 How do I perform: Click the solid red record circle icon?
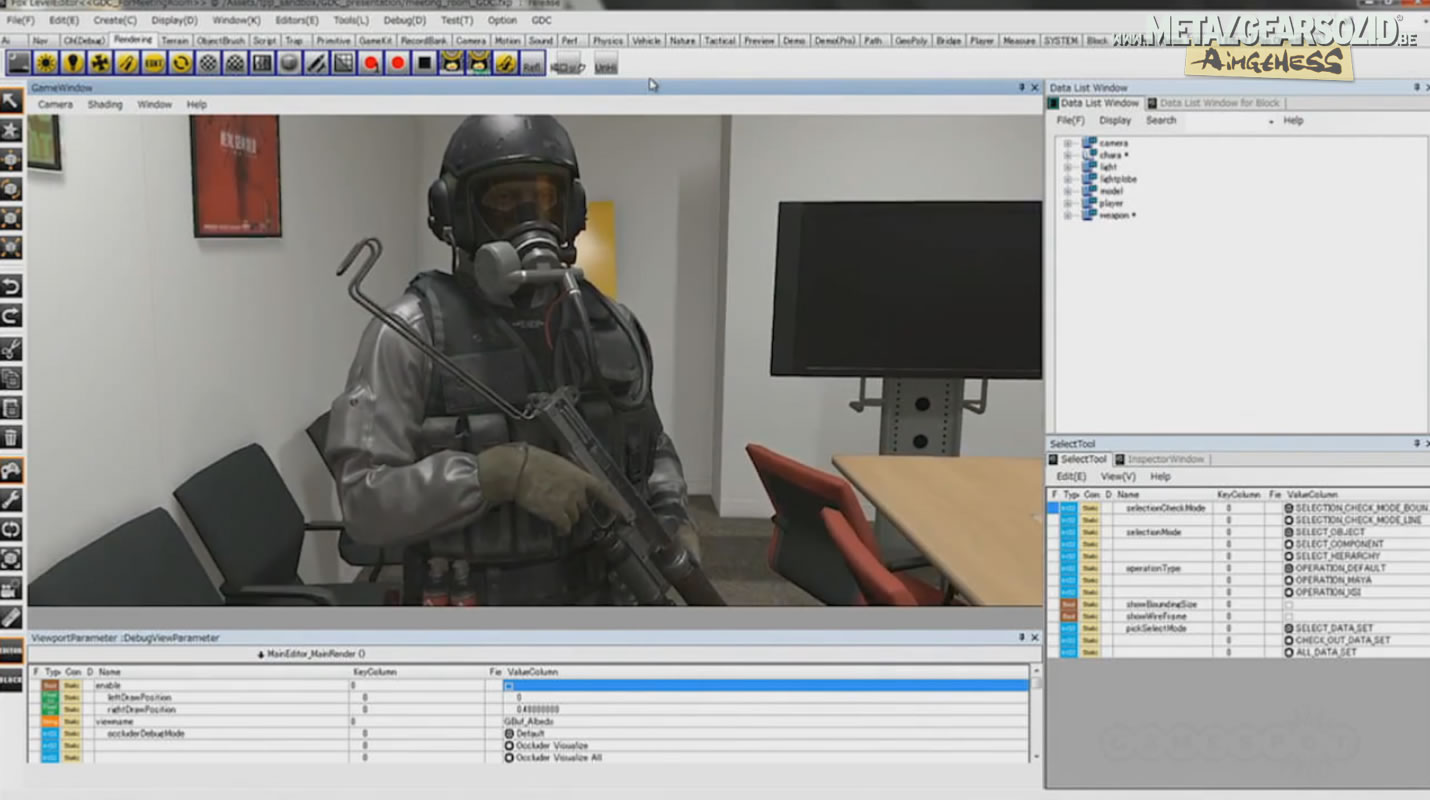point(398,63)
